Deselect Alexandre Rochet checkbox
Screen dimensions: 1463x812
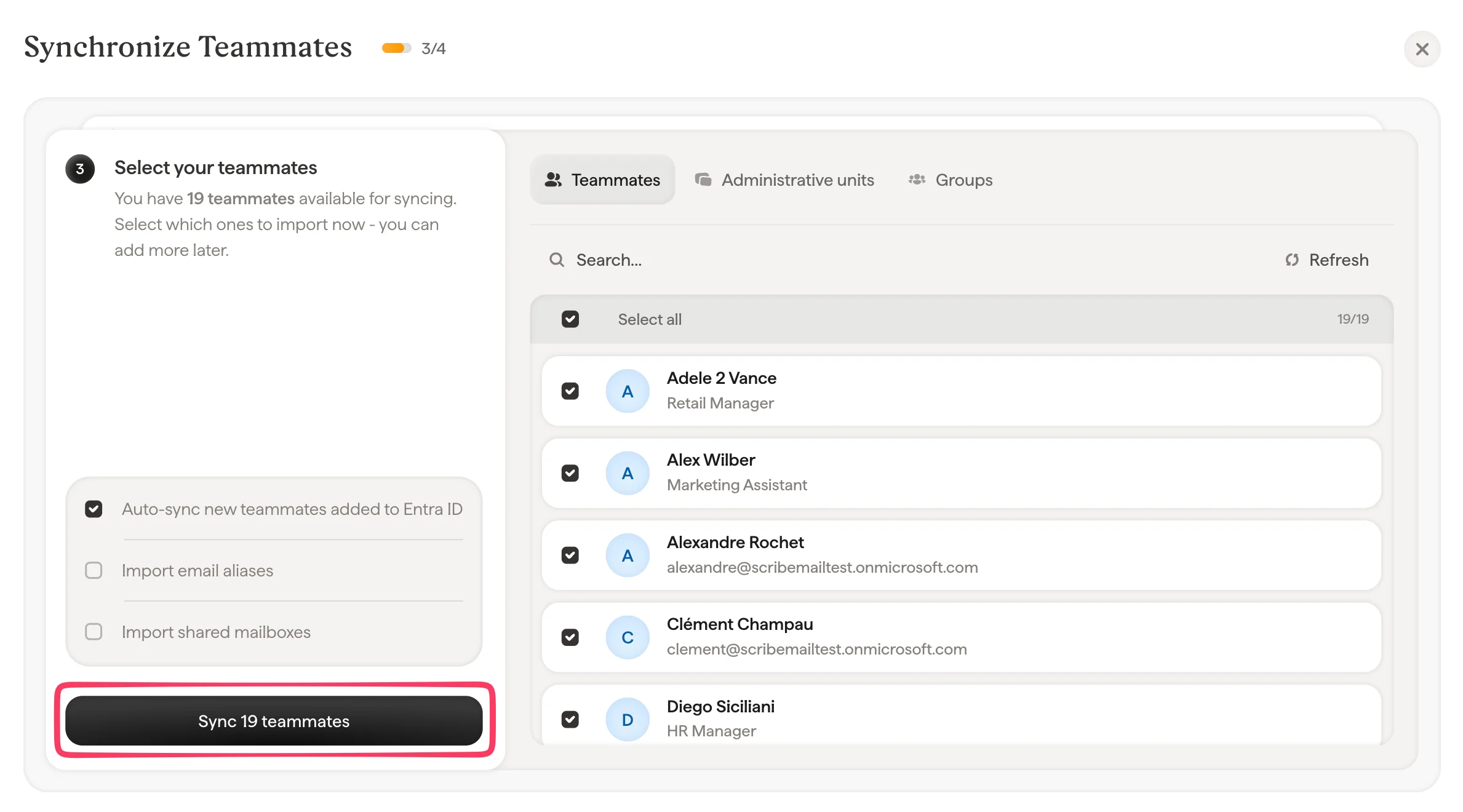[x=570, y=555]
